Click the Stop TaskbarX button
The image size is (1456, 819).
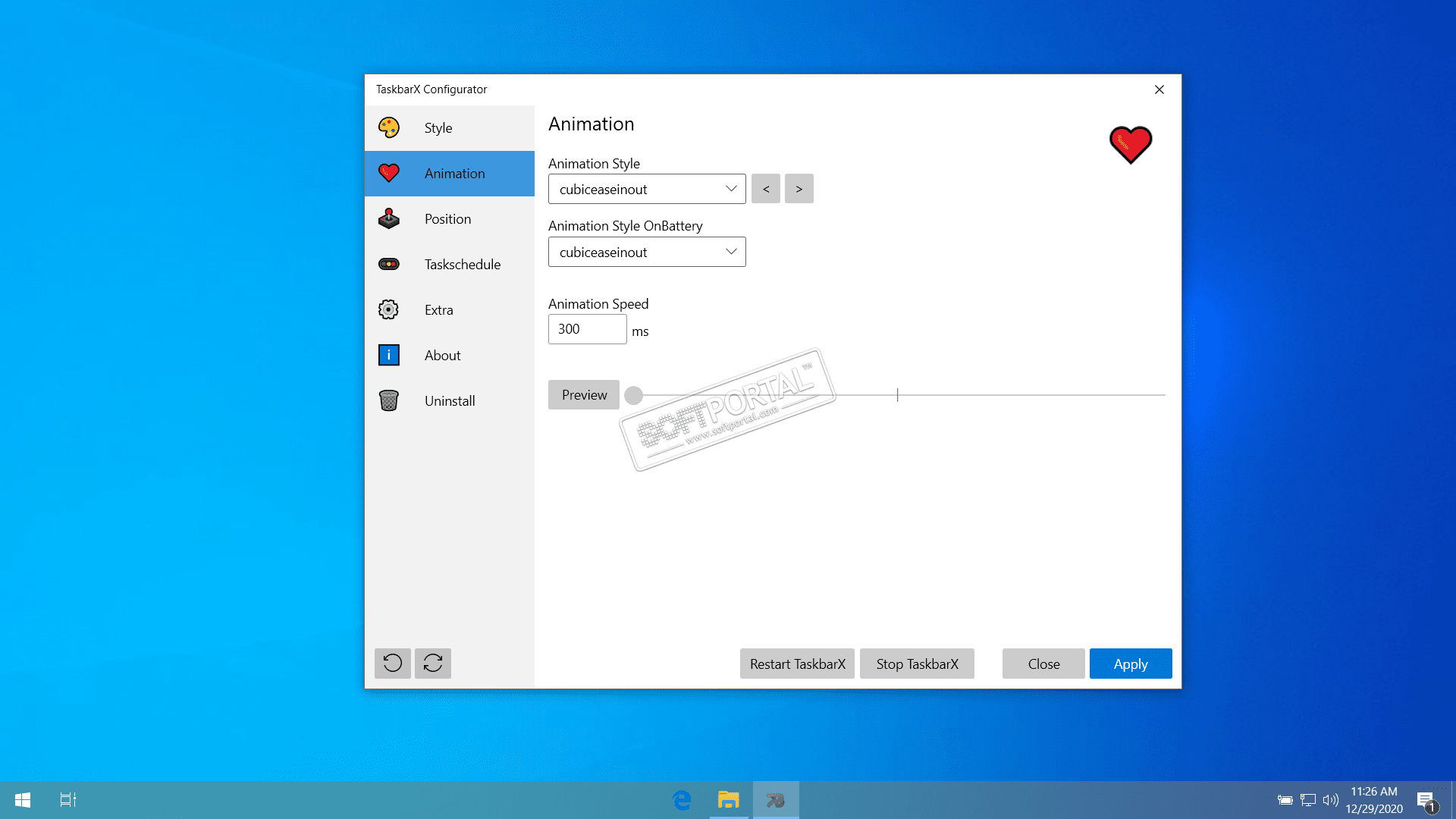917,664
